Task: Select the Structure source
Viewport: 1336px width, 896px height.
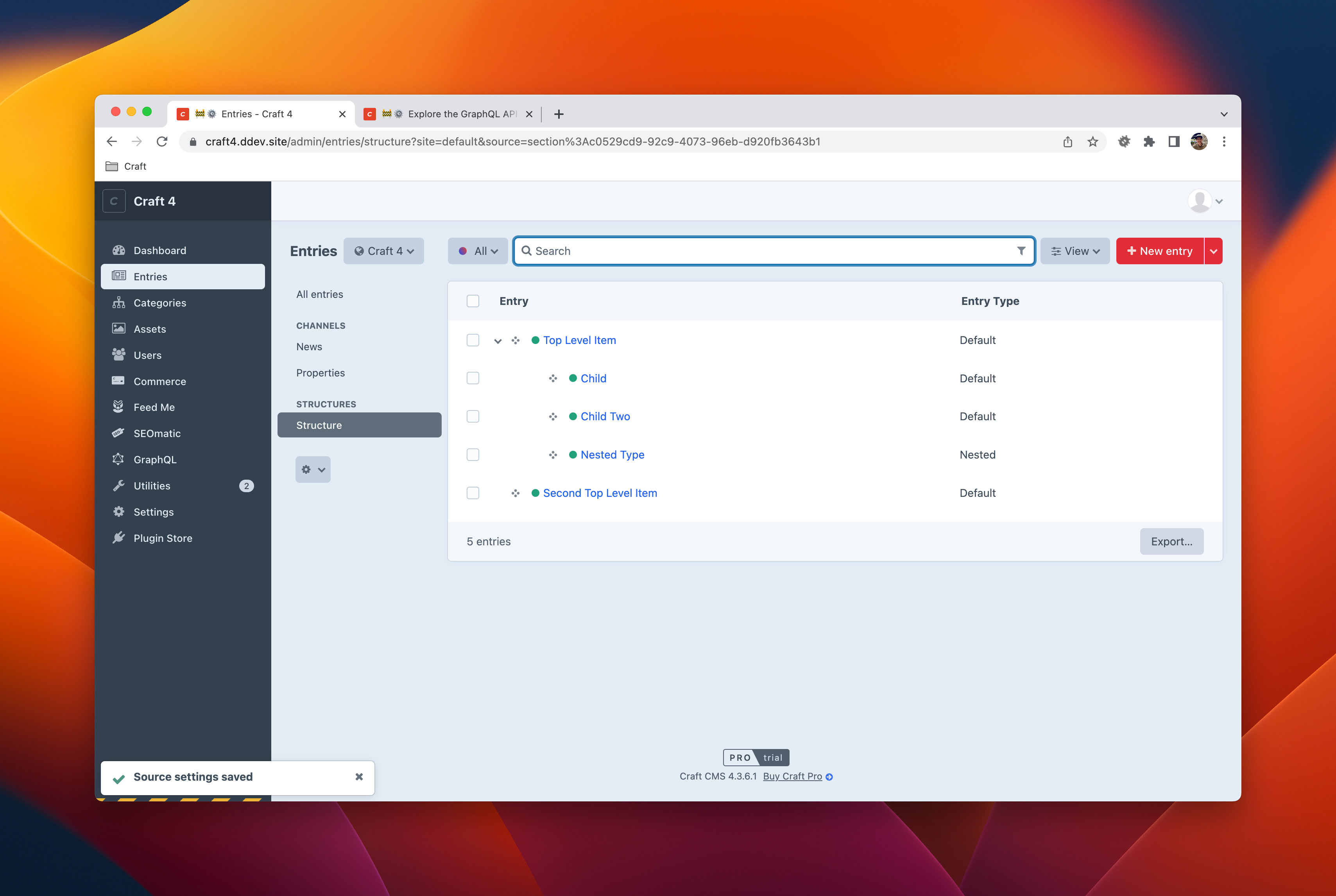Action: (359, 425)
